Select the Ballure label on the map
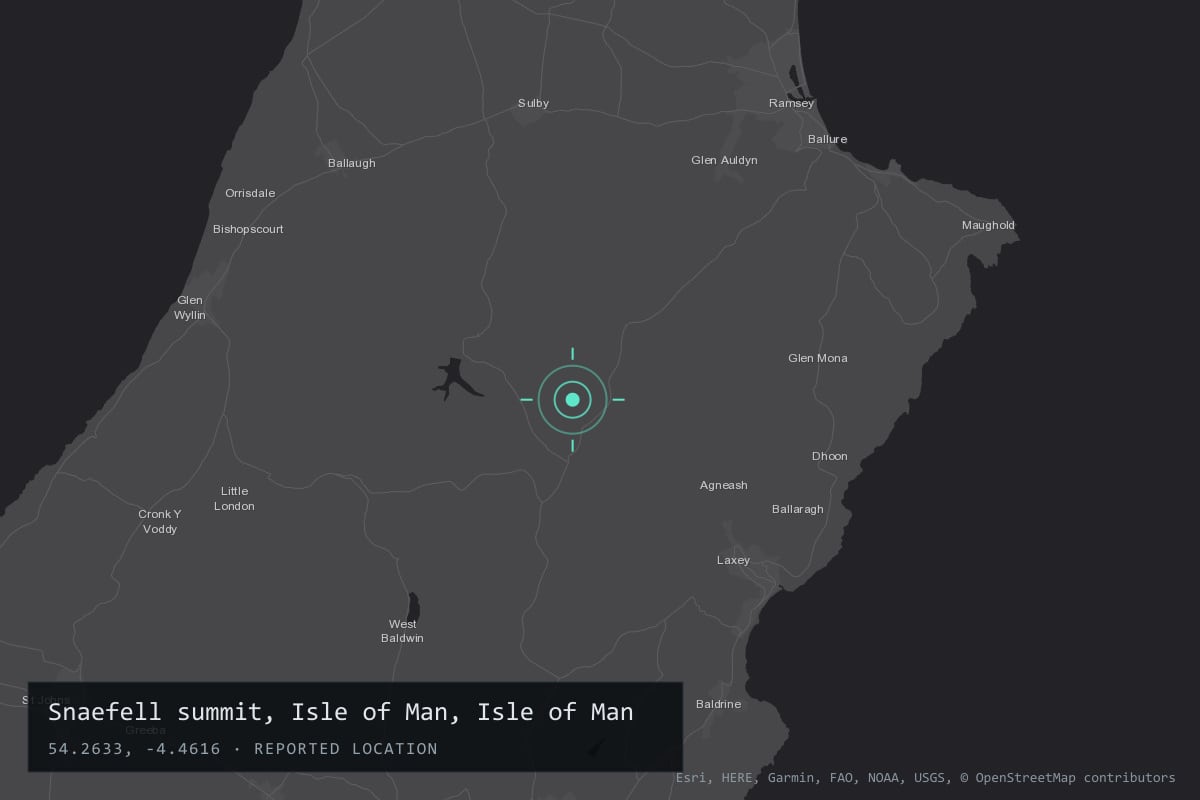Viewport: 1200px width, 800px height. (x=827, y=139)
